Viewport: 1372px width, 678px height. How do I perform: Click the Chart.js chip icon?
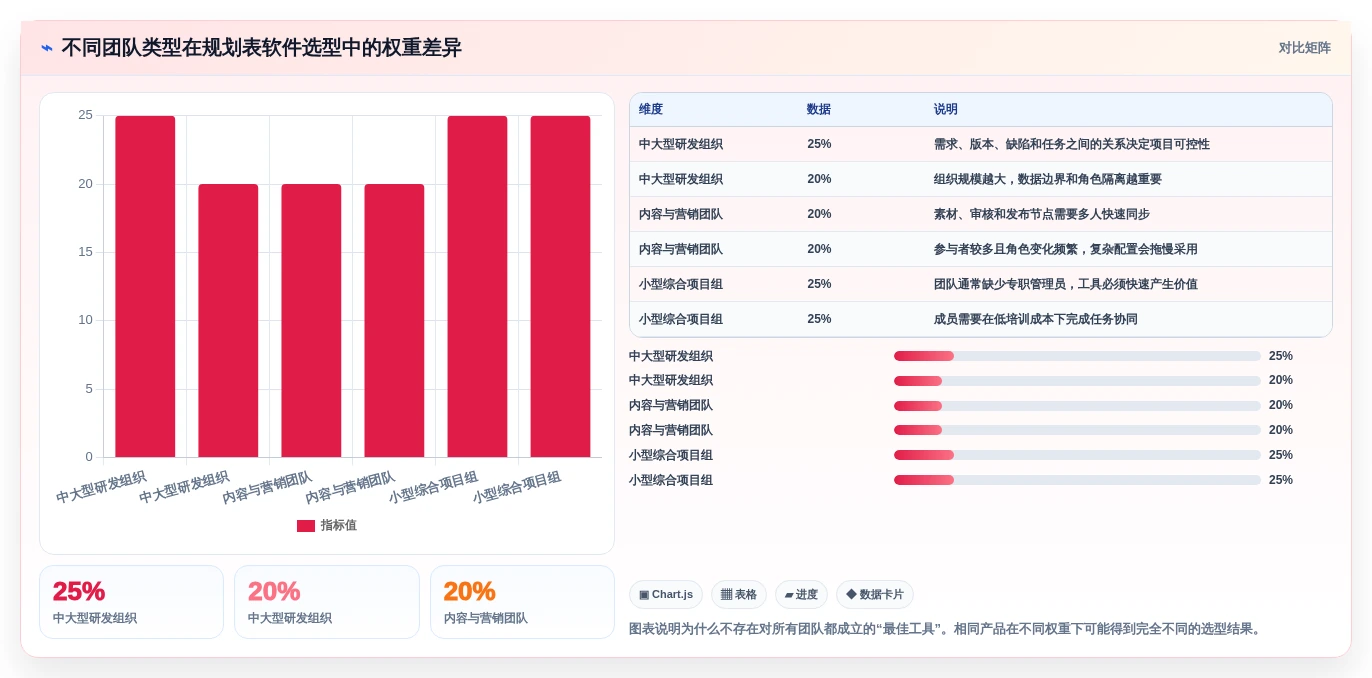tap(644, 595)
